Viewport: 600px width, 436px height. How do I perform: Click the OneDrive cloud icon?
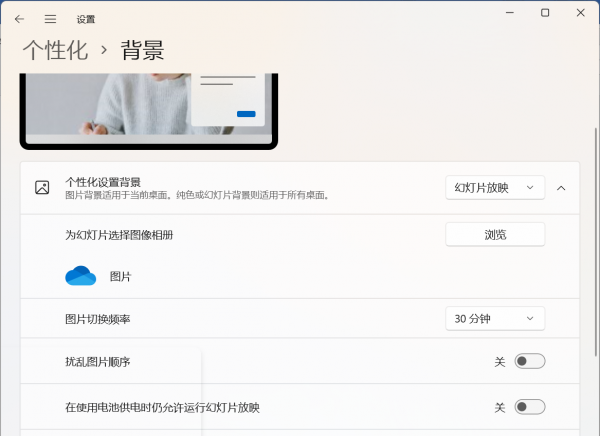click(x=80, y=276)
